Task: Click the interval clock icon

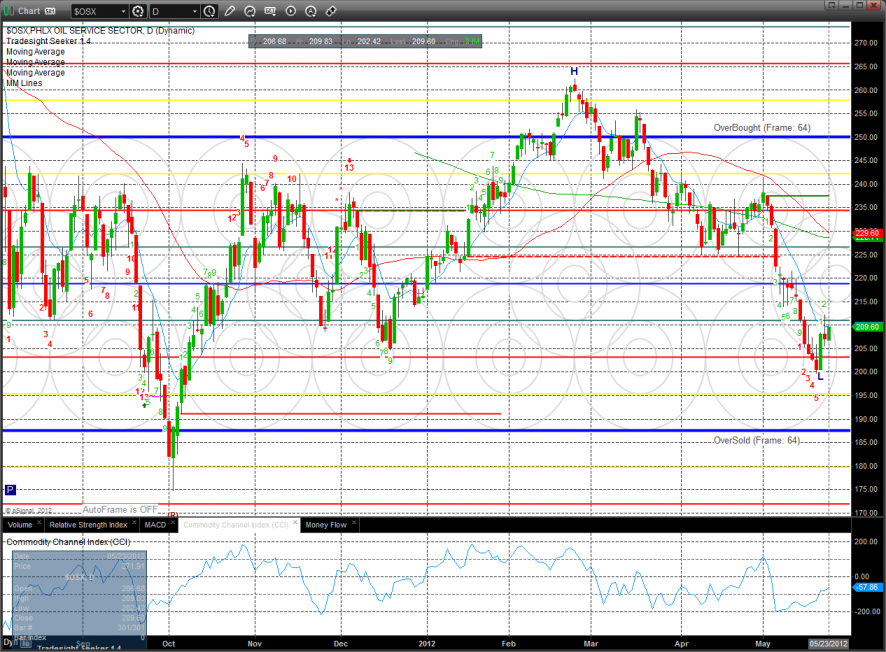Action: tap(209, 11)
